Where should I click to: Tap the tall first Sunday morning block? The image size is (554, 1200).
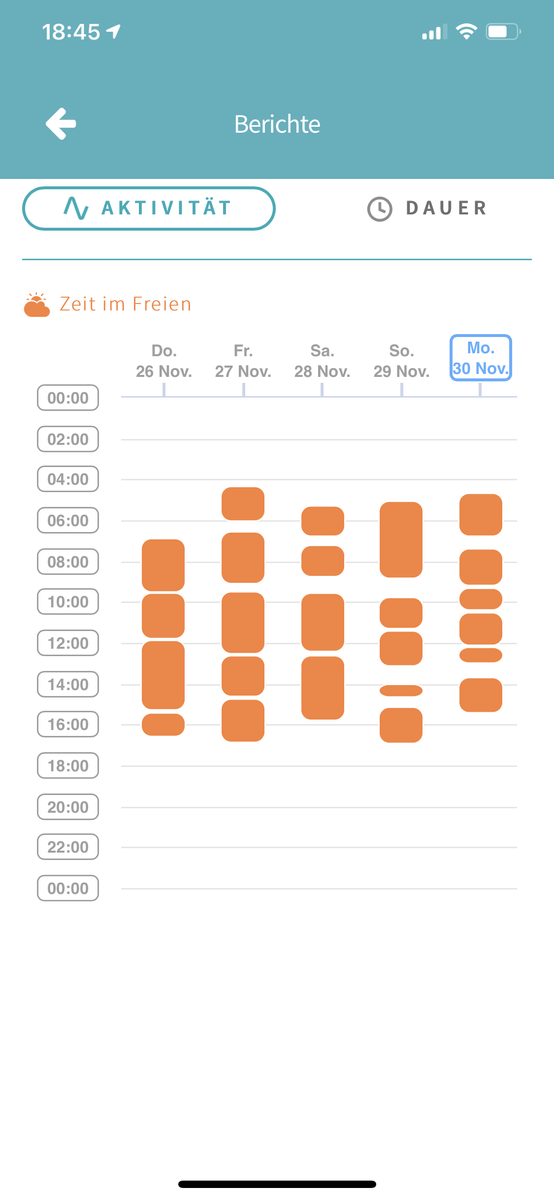pyautogui.click(x=401, y=540)
